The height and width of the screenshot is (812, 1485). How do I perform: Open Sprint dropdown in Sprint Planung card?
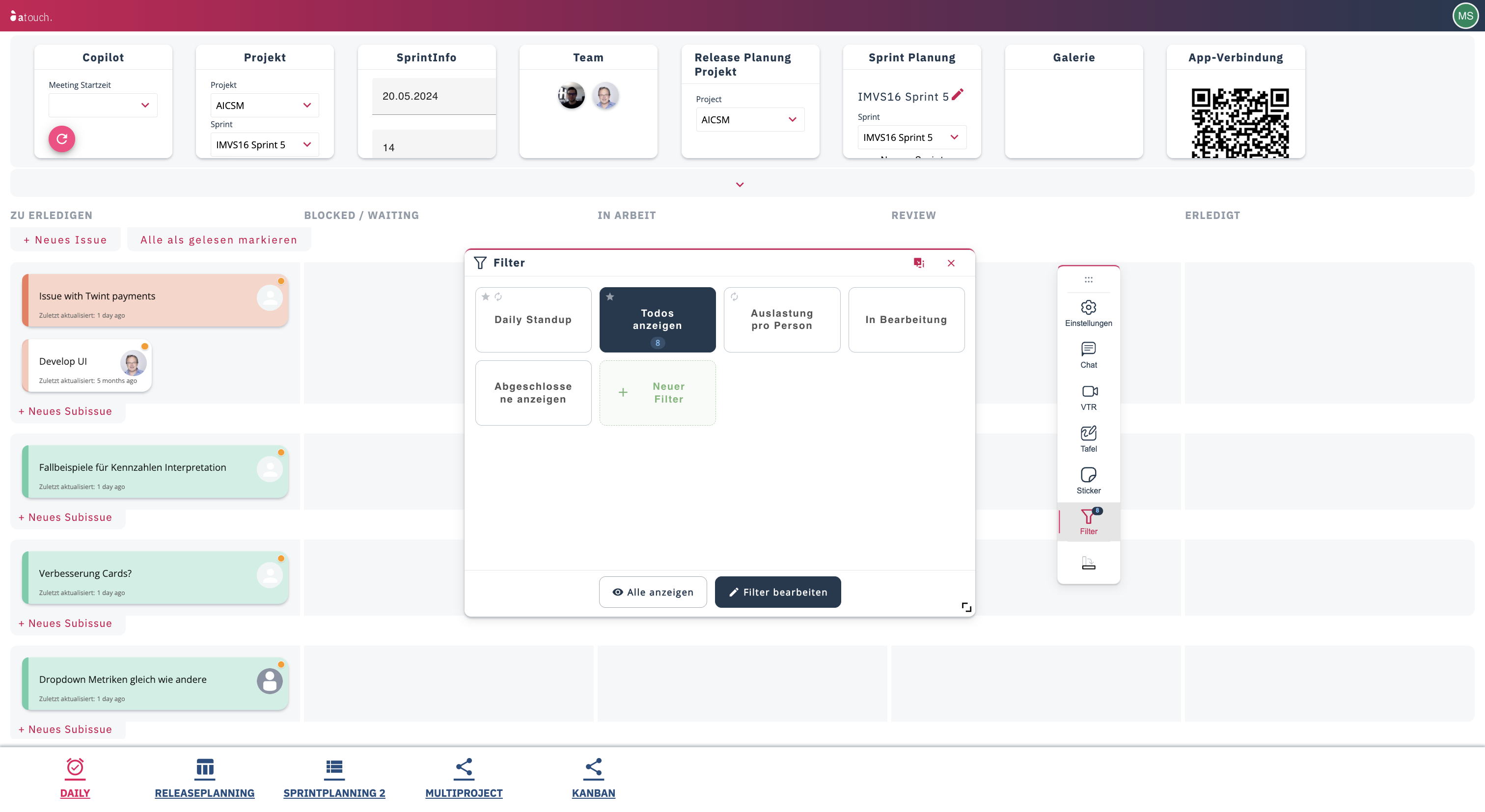(912, 137)
